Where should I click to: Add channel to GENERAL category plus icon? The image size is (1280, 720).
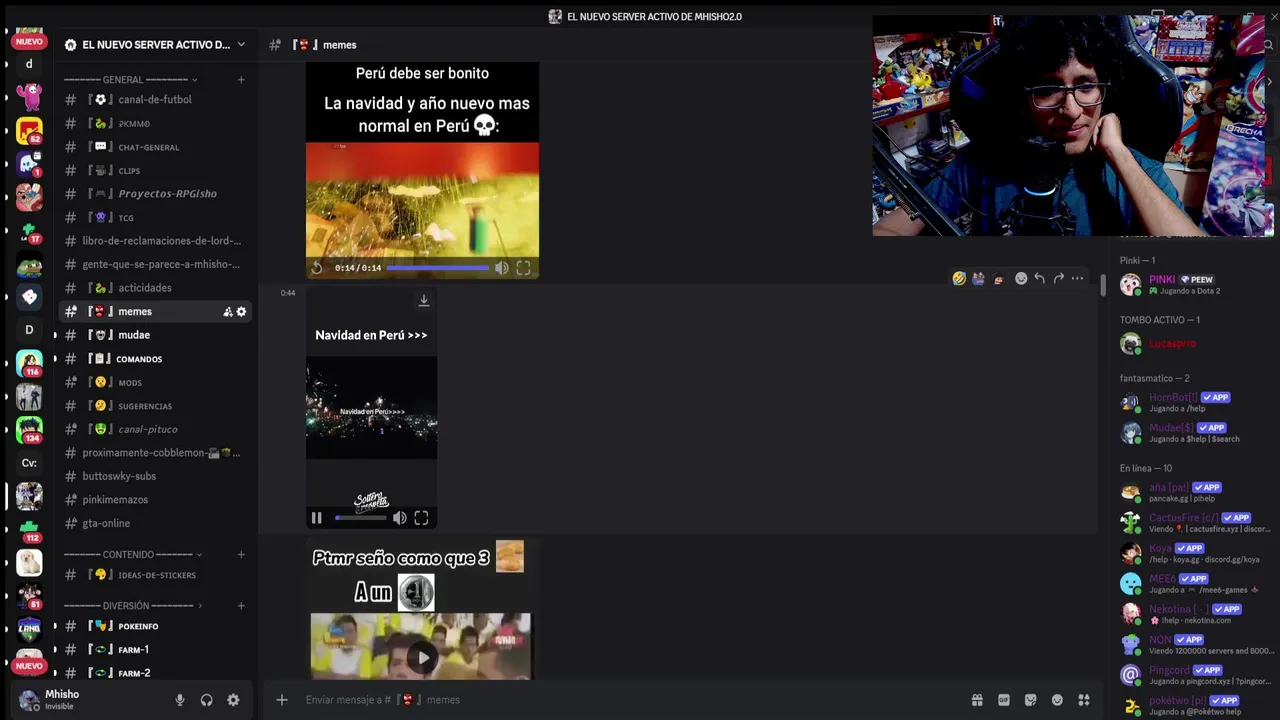coord(241,80)
